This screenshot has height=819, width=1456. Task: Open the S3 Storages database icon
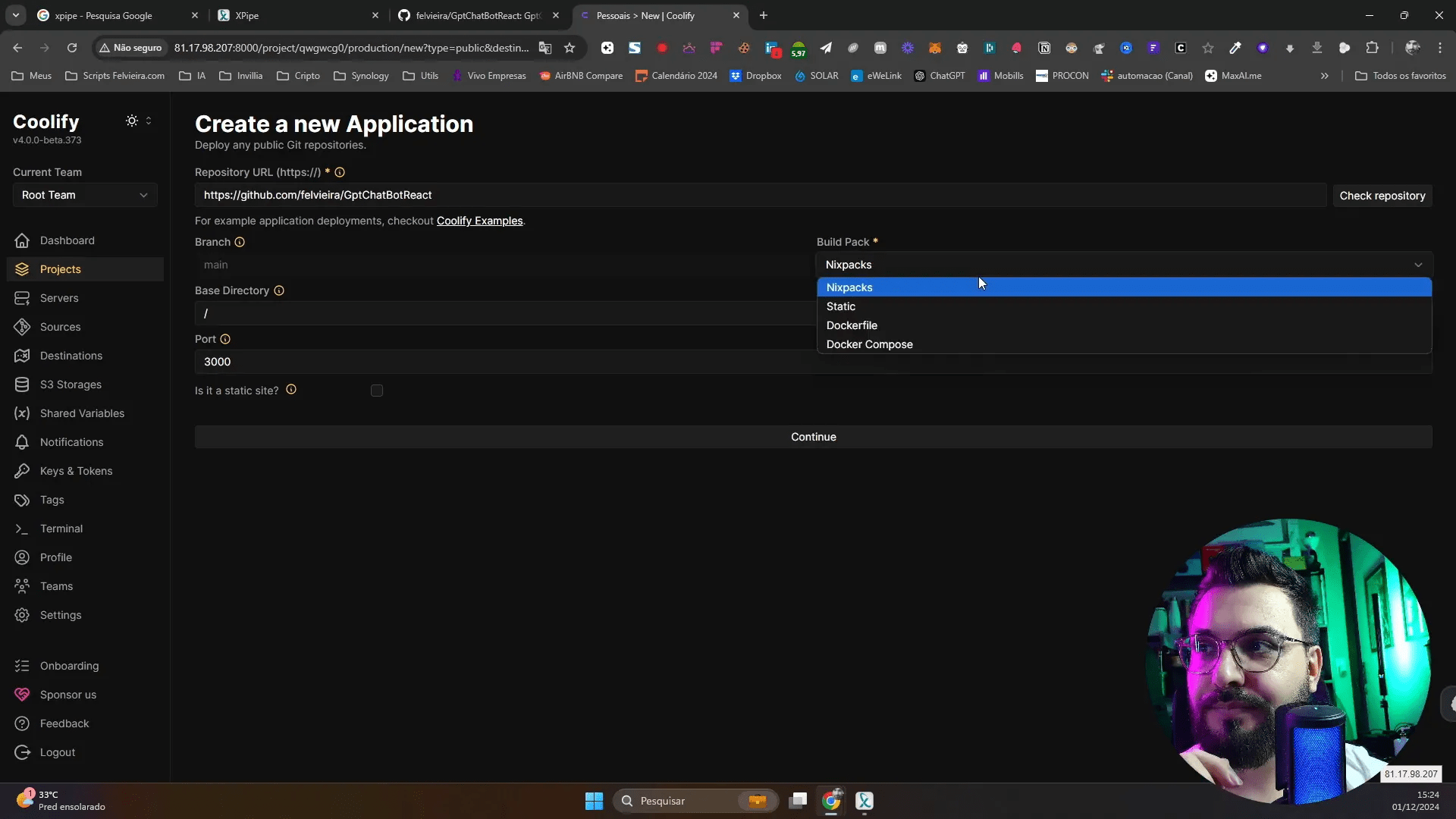tap(22, 384)
